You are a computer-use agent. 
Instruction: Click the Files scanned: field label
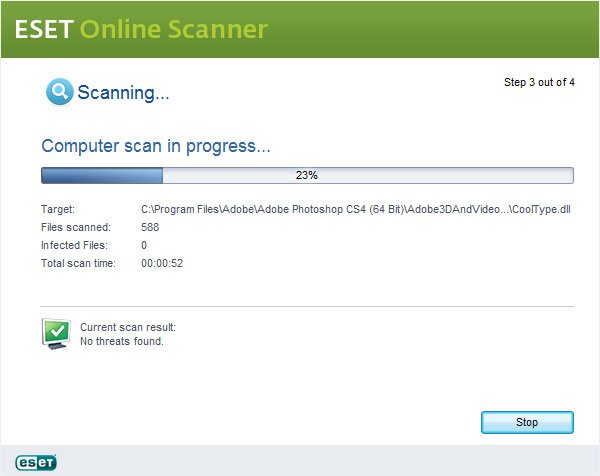75,227
